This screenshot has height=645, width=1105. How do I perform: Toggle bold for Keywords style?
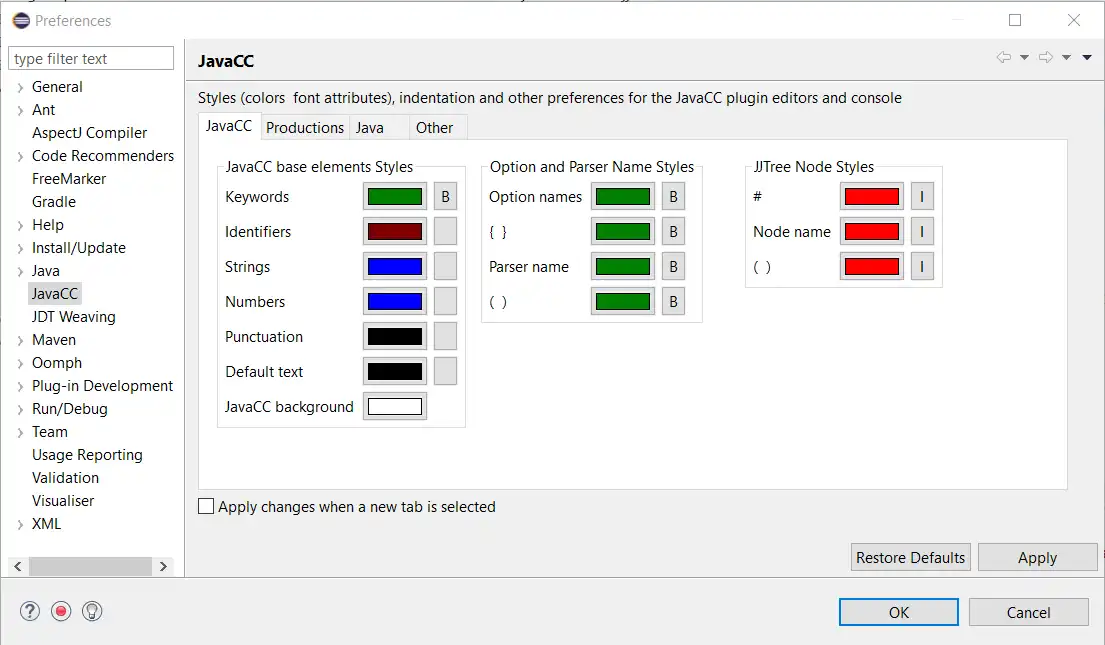(445, 197)
